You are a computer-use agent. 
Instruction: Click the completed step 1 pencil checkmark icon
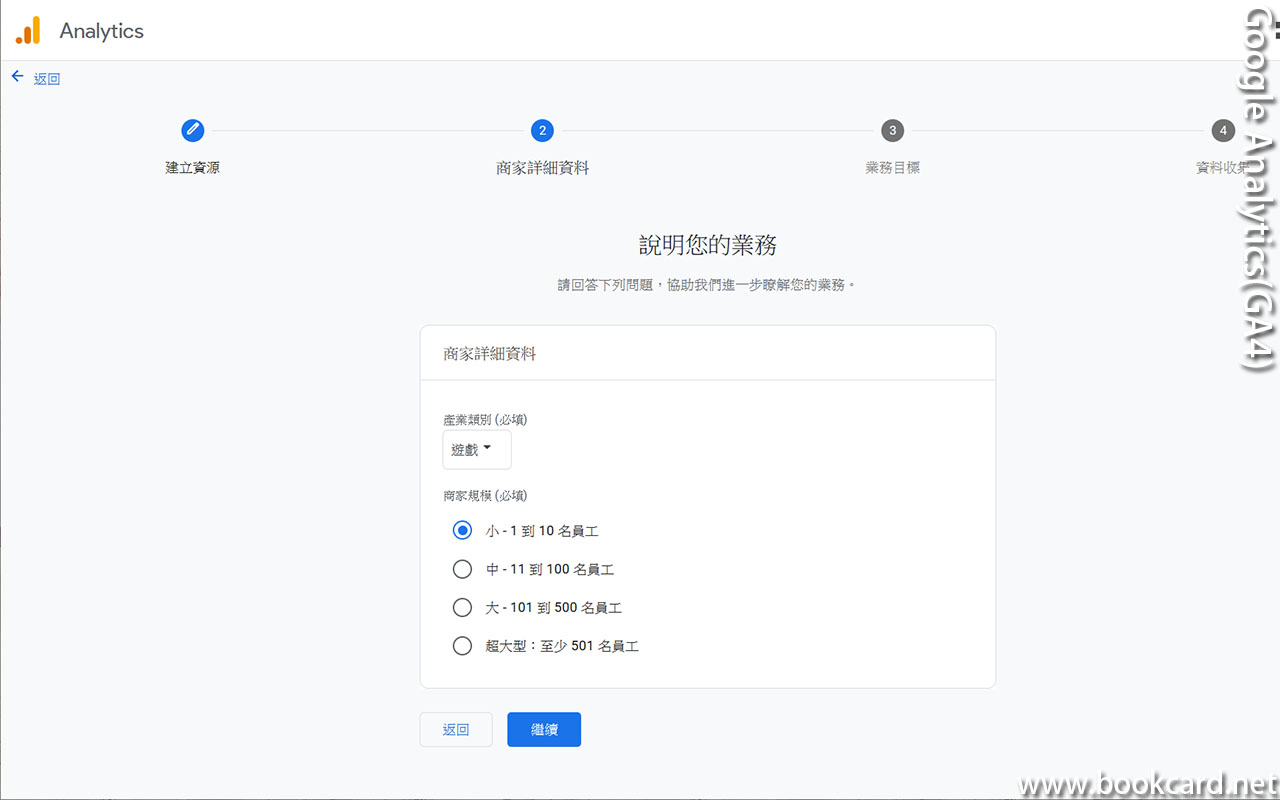(x=192, y=130)
